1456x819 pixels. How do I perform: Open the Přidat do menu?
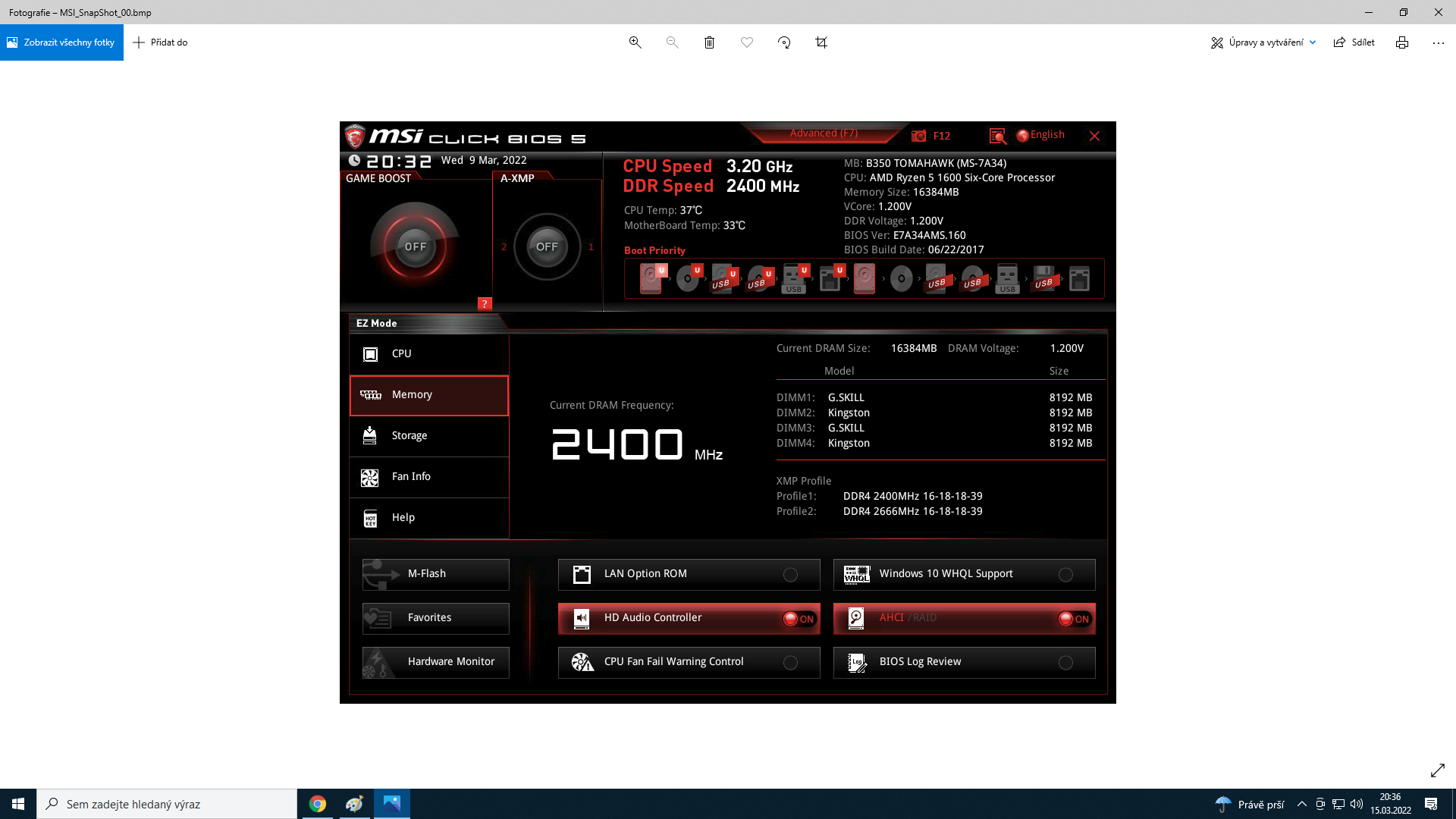pos(160,42)
